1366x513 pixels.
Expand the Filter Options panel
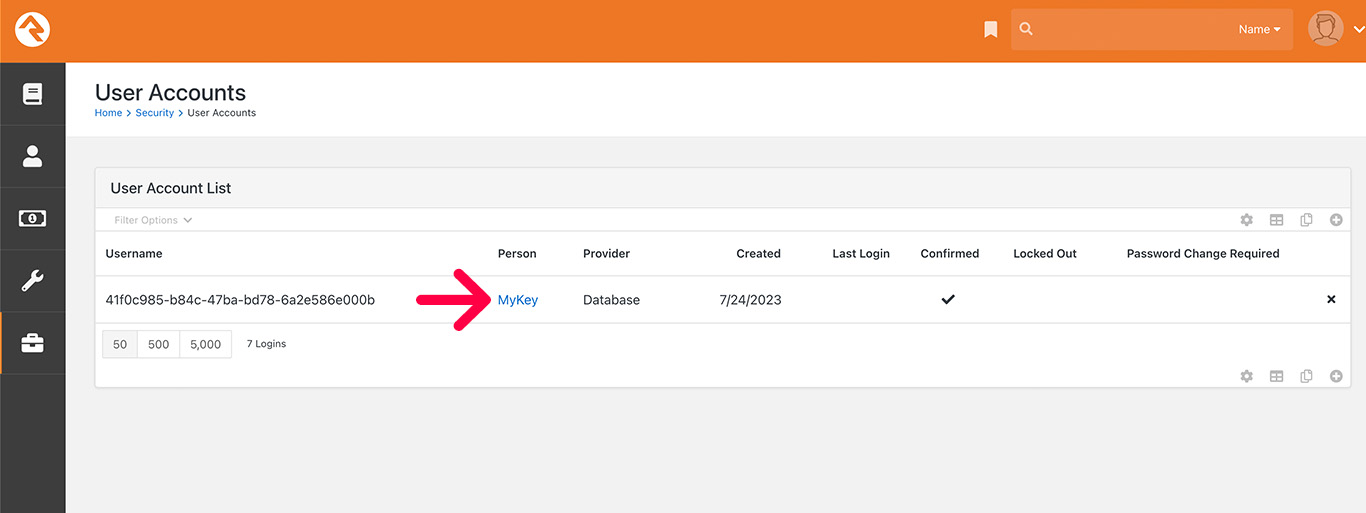[153, 220]
